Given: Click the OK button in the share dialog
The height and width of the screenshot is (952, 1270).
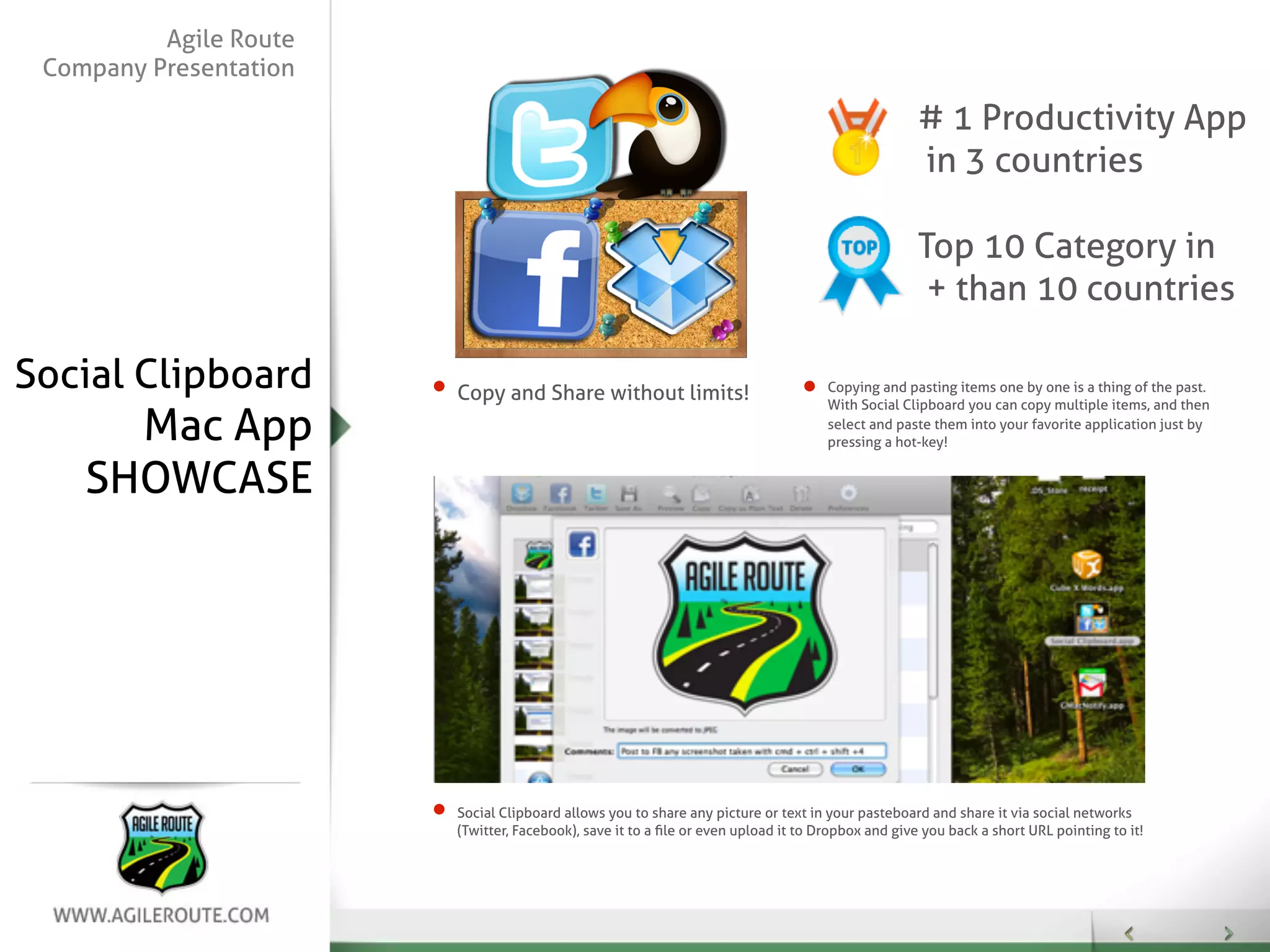Looking at the screenshot, I should click(x=858, y=769).
